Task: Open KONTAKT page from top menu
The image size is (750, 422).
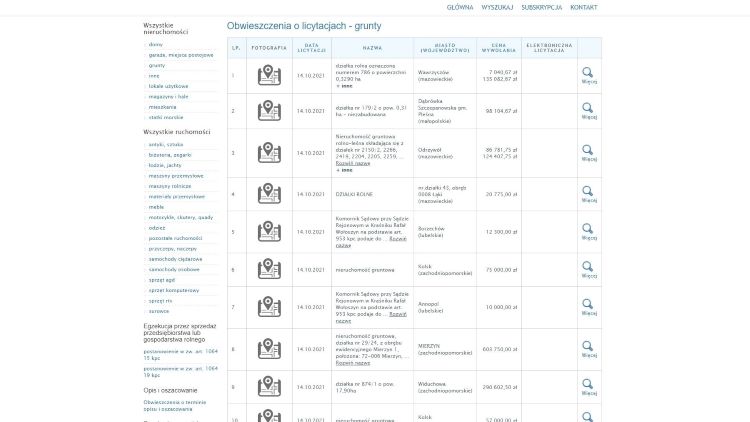Action: click(584, 7)
